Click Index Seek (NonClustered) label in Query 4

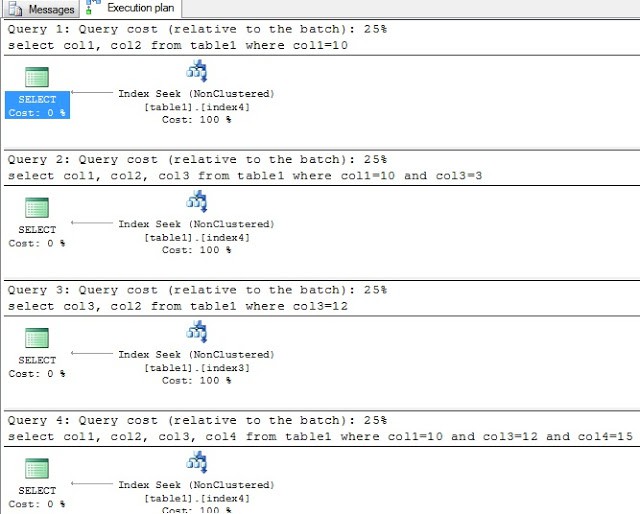[196, 484]
